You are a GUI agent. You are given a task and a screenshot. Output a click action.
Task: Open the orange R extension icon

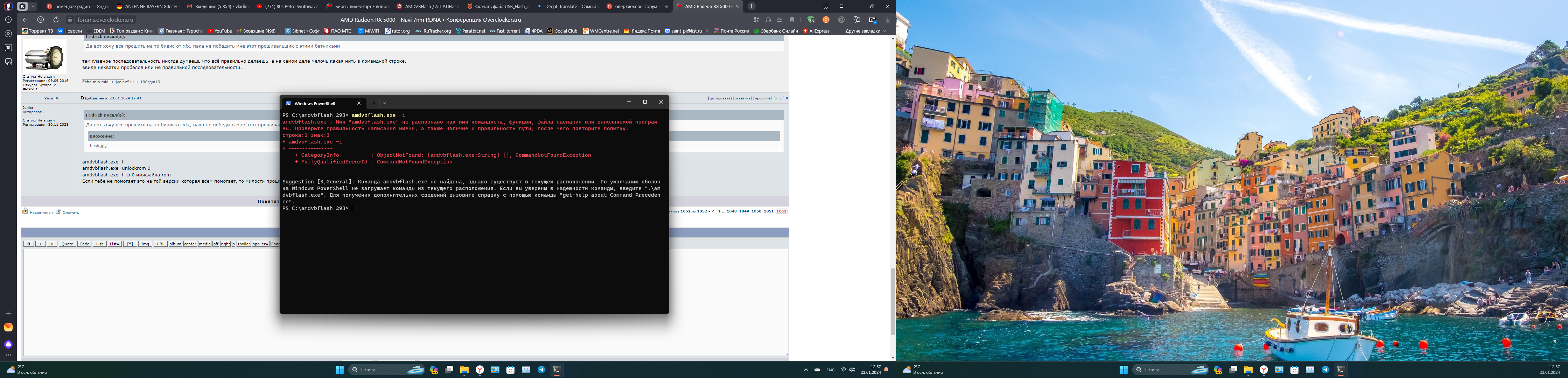826,20
